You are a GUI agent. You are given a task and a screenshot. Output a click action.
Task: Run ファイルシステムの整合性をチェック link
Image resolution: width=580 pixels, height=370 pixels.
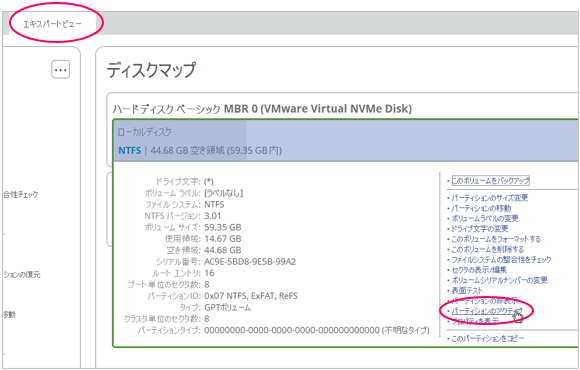(x=501, y=260)
